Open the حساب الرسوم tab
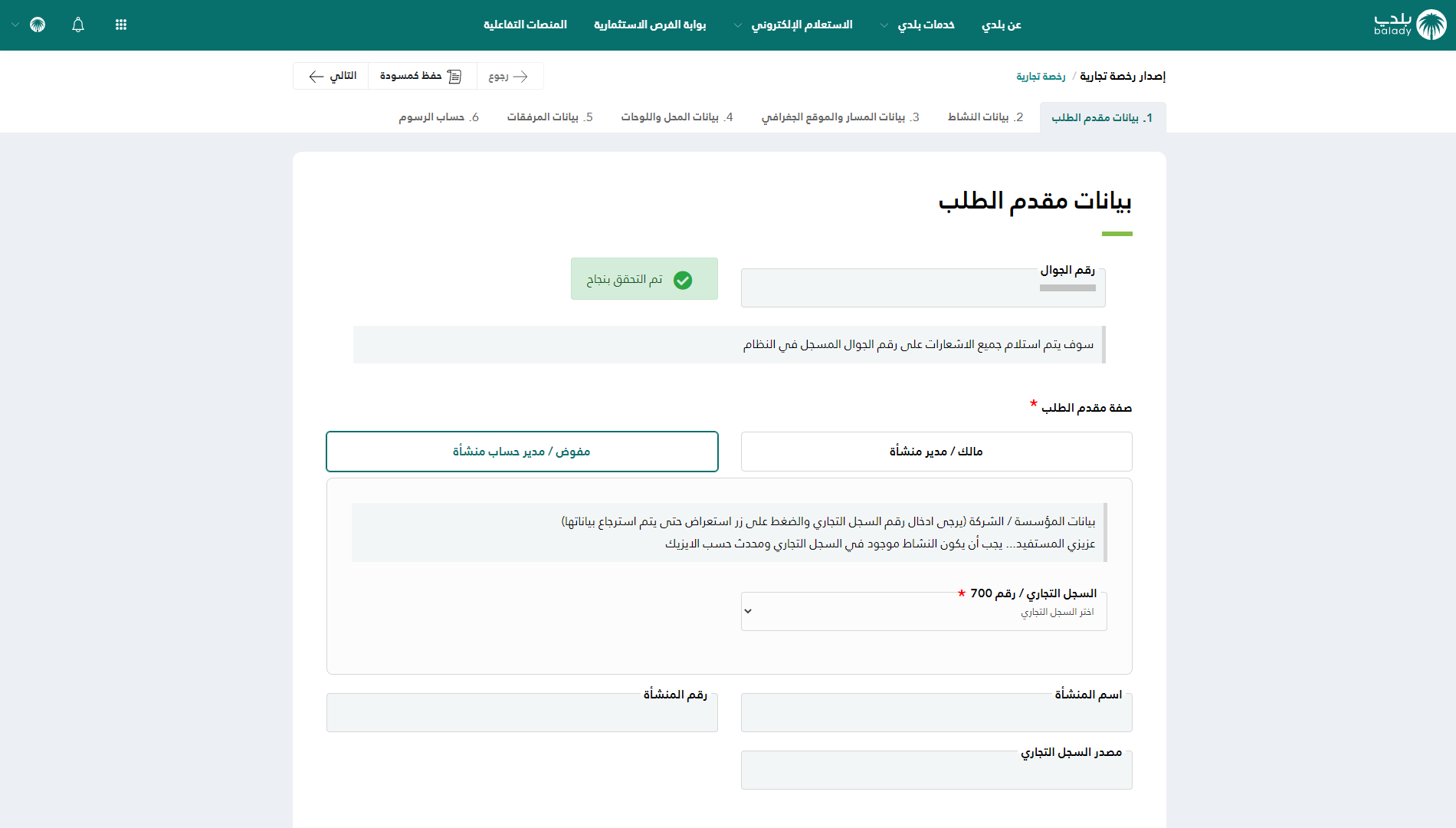This screenshot has height=828, width=1456. point(438,117)
